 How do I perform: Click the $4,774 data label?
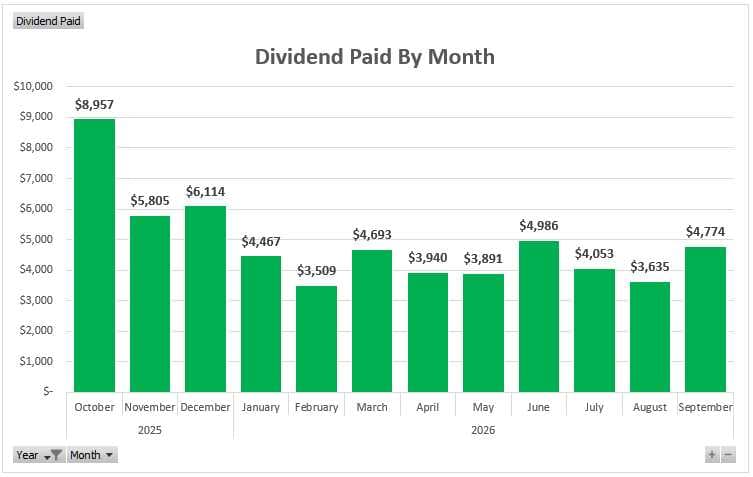point(705,232)
